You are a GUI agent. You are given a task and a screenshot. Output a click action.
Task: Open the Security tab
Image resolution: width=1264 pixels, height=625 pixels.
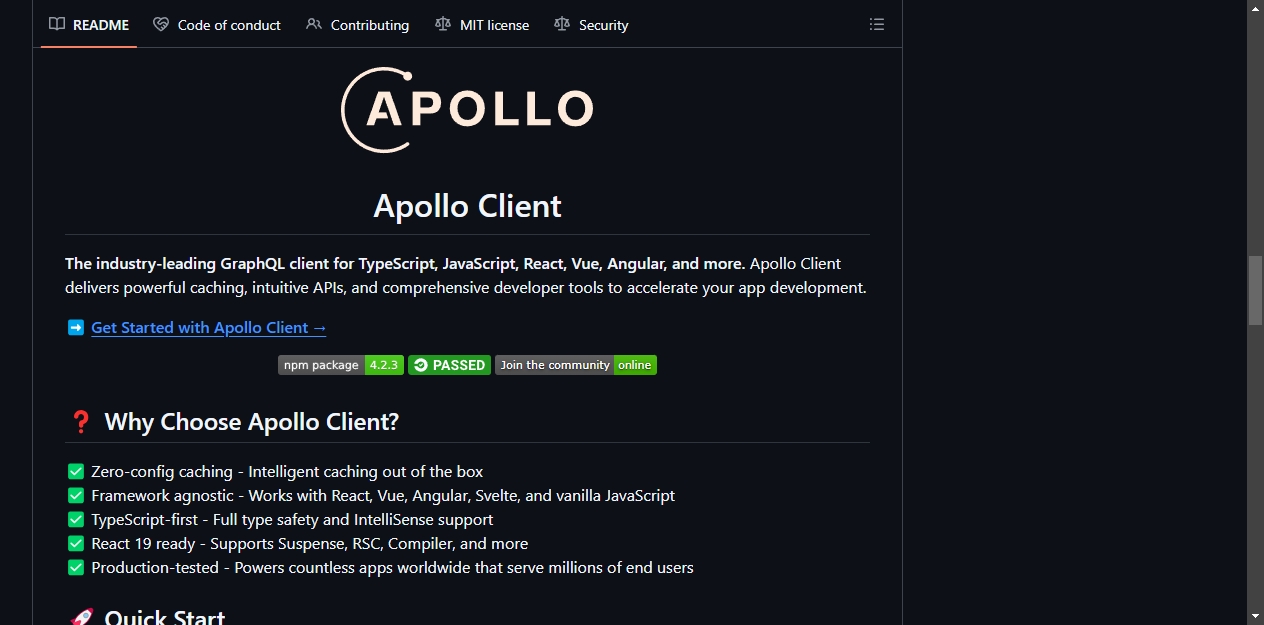pyautogui.click(x=591, y=25)
